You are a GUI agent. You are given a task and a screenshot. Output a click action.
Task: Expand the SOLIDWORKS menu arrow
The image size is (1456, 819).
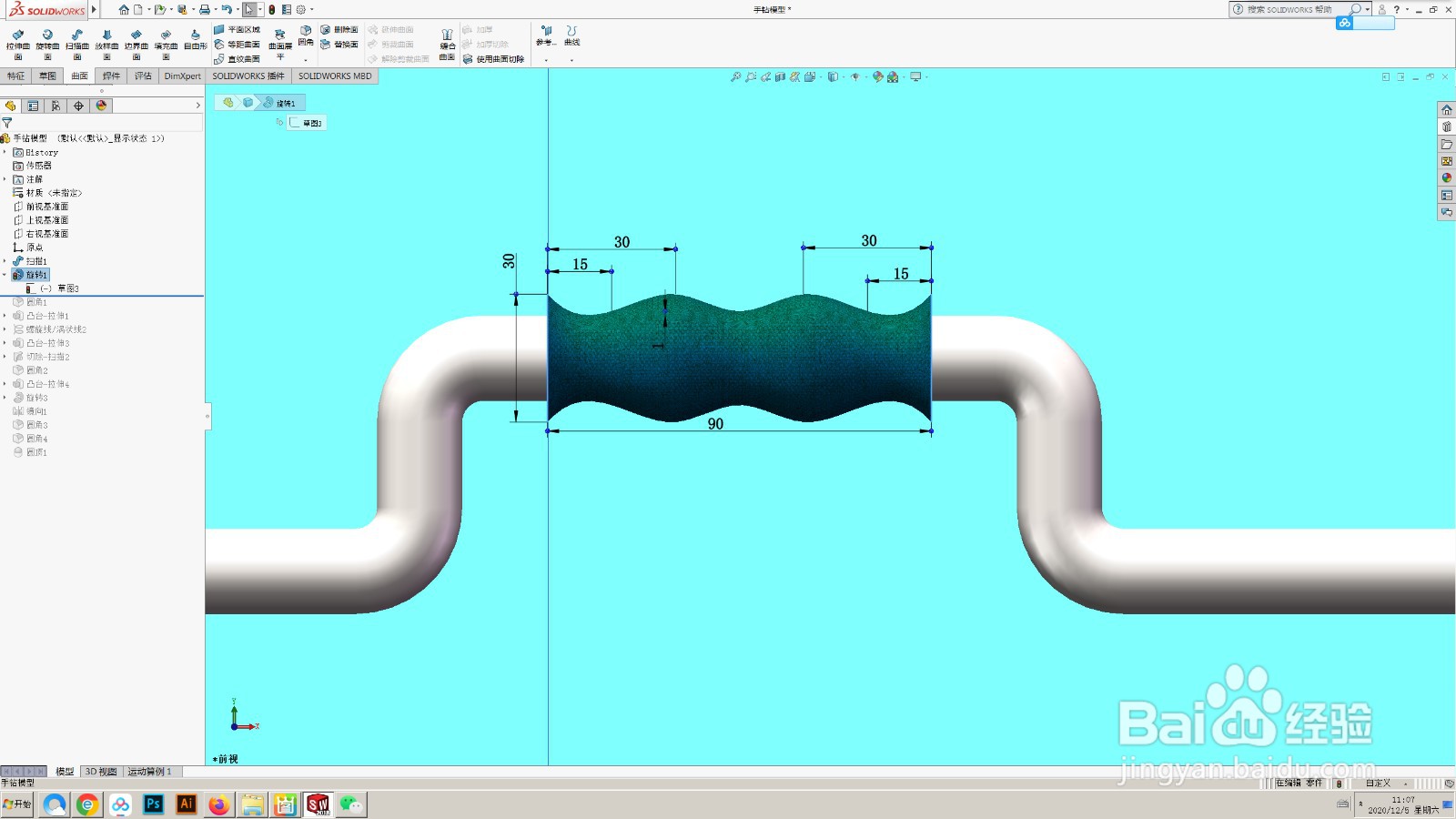tap(94, 10)
